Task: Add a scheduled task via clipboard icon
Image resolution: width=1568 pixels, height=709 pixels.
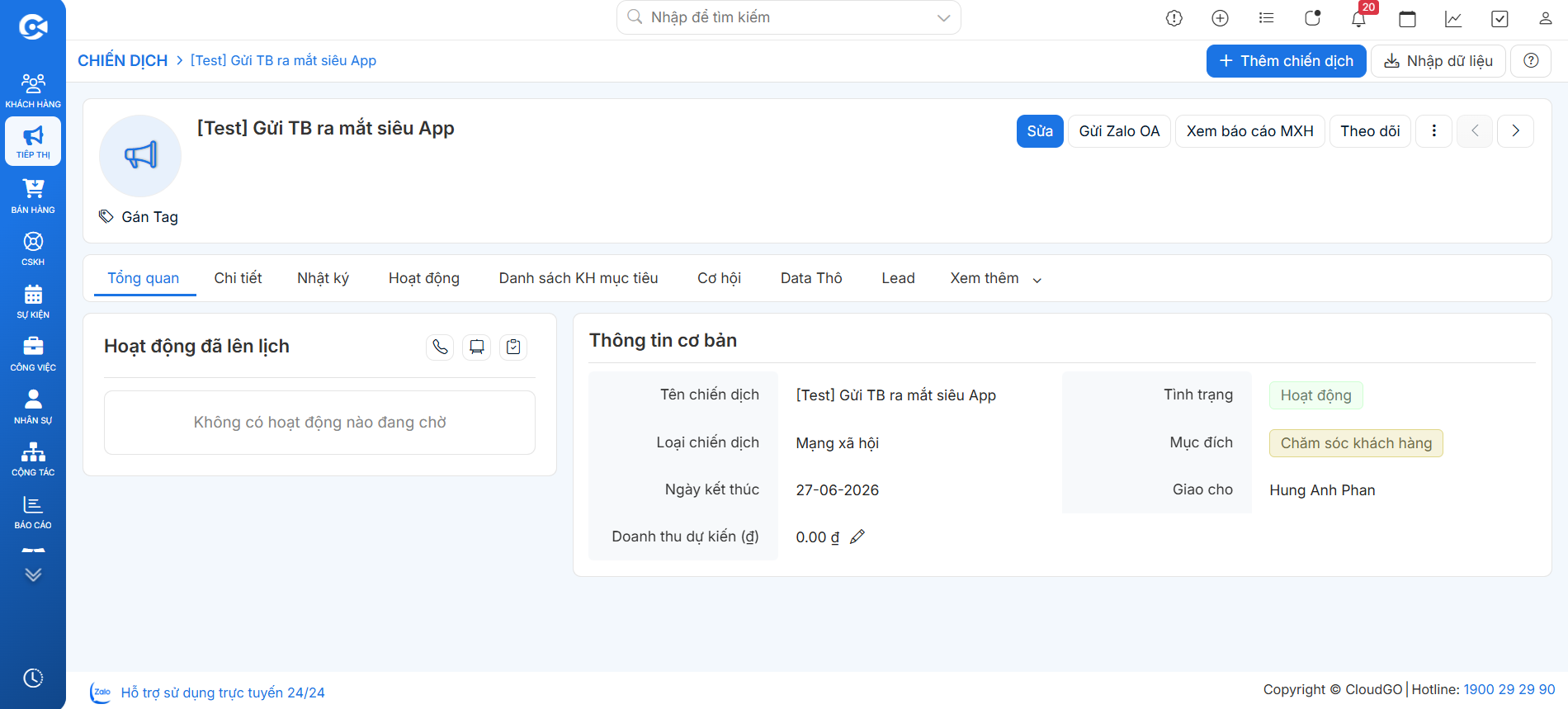Action: (x=513, y=347)
